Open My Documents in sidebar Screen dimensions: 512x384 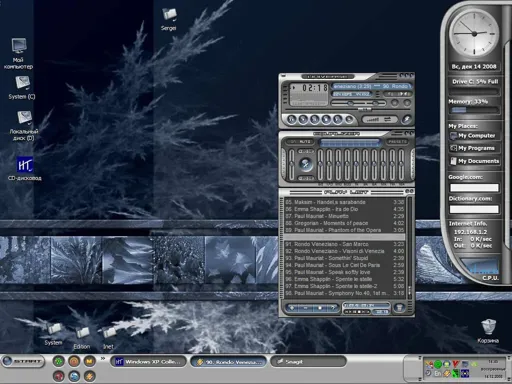(x=474, y=161)
